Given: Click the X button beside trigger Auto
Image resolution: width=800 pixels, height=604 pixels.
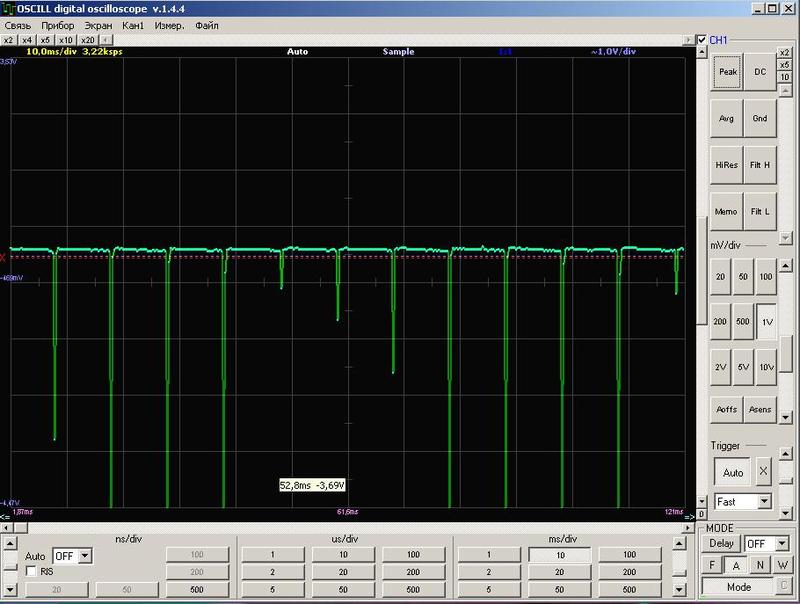Looking at the screenshot, I should pos(763,471).
